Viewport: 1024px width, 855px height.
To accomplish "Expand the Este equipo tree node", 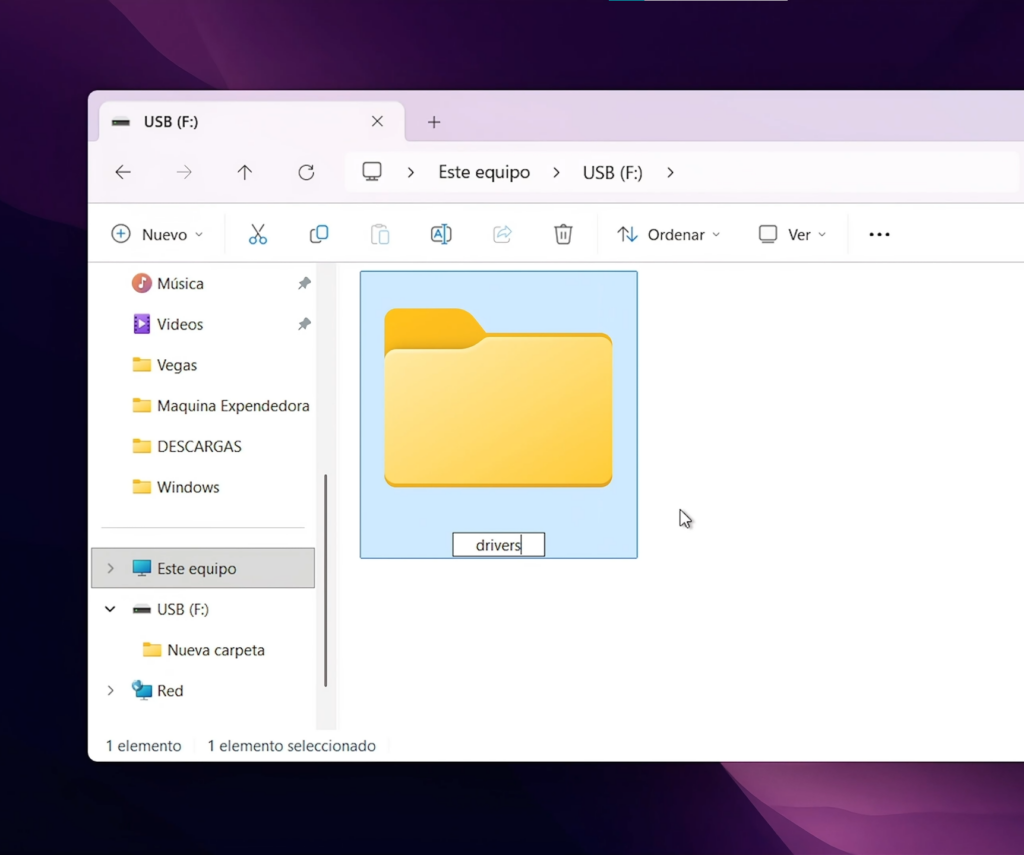I will [x=110, y=568].
